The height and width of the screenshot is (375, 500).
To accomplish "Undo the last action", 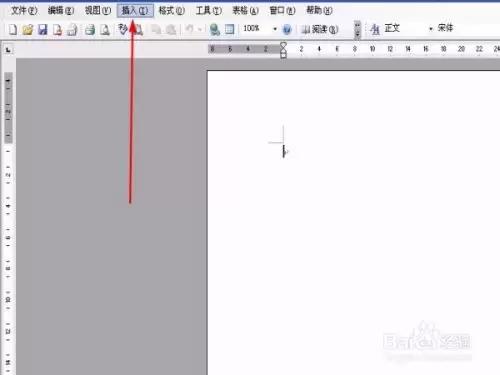I will 189,29.
